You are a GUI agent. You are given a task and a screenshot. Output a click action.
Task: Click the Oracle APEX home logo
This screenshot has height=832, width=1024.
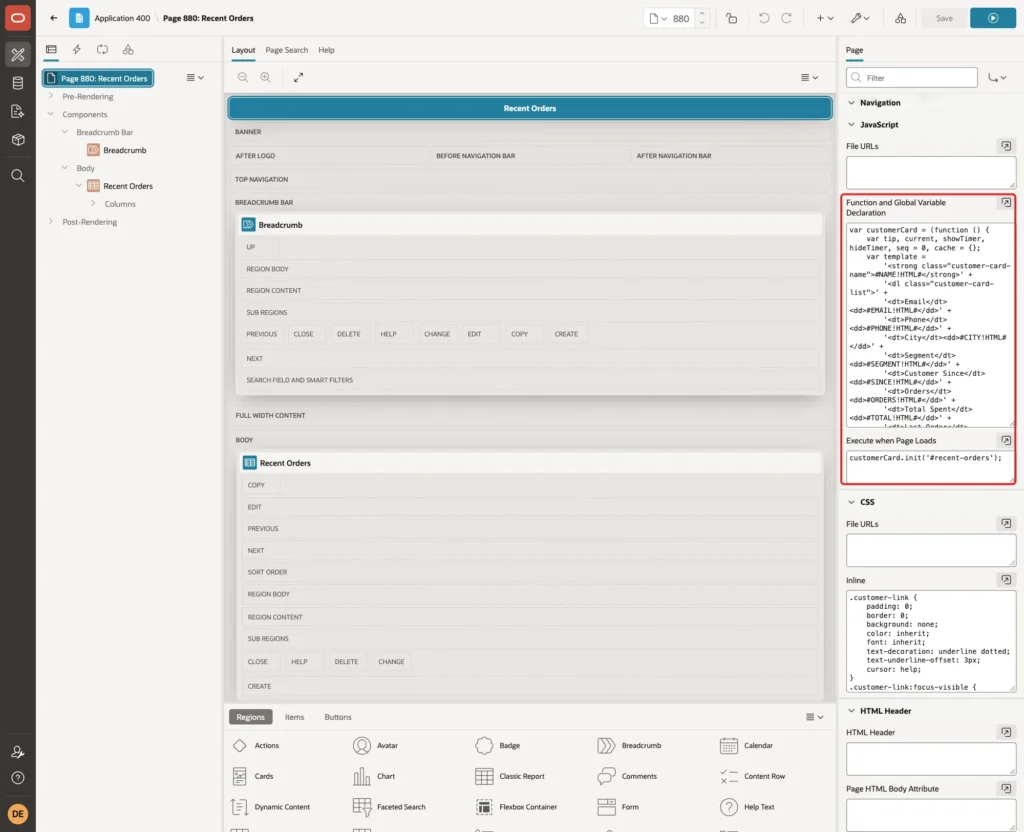[x=18, y=18]
